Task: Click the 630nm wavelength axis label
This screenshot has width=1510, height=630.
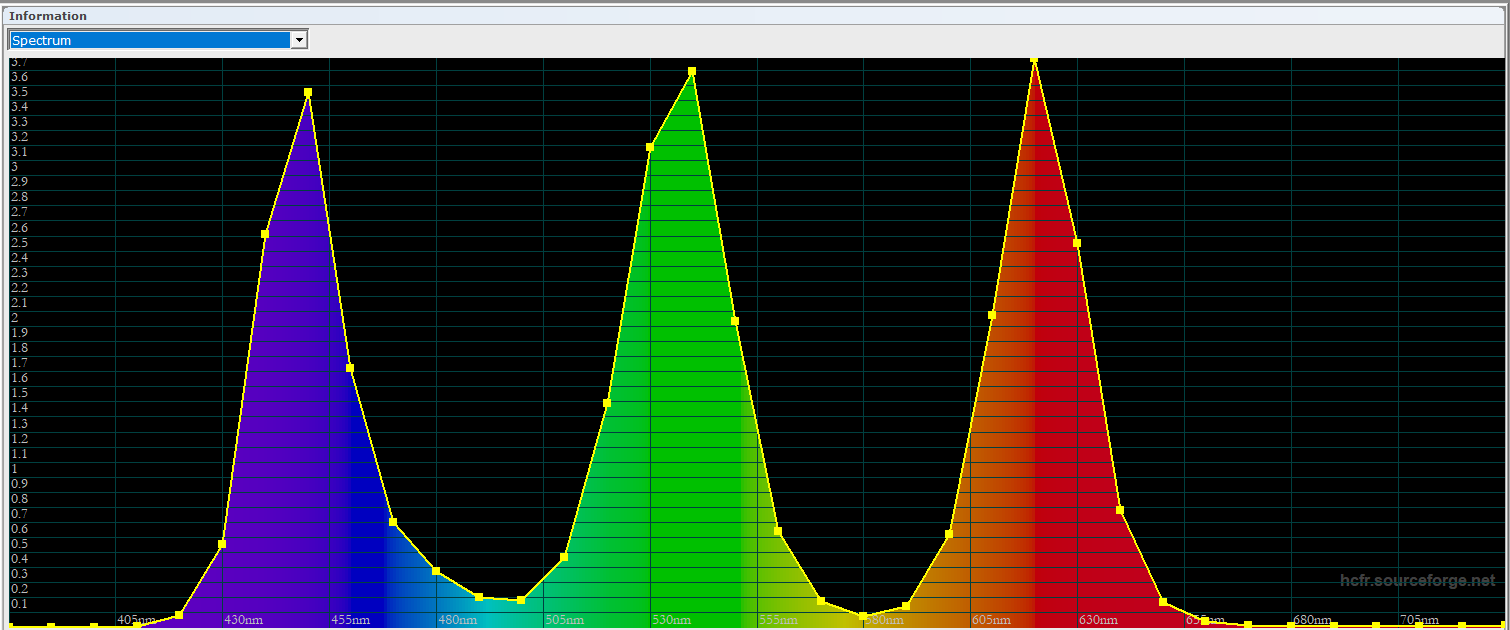Action: coord(1099,620)
